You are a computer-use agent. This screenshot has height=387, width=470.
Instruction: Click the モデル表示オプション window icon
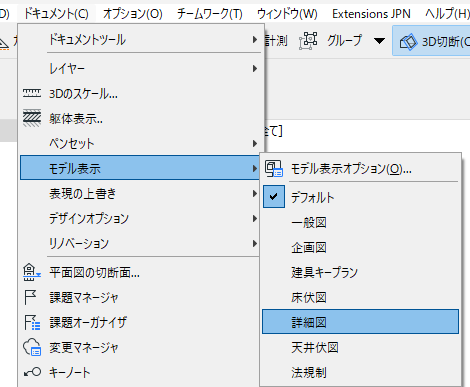tap(274, 168)
